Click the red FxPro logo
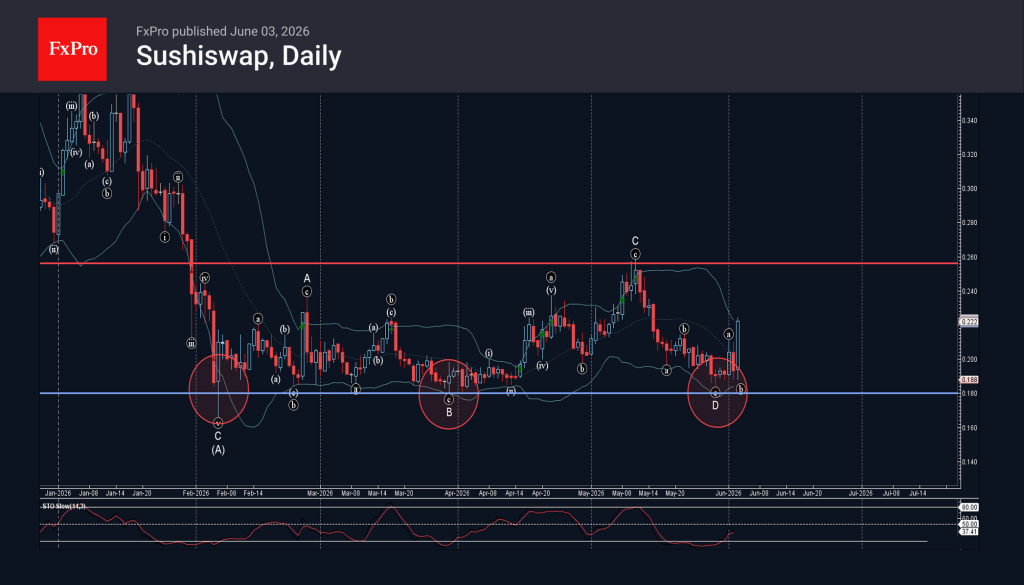Viewport: 1024px width, 585px height. (72, 49)
